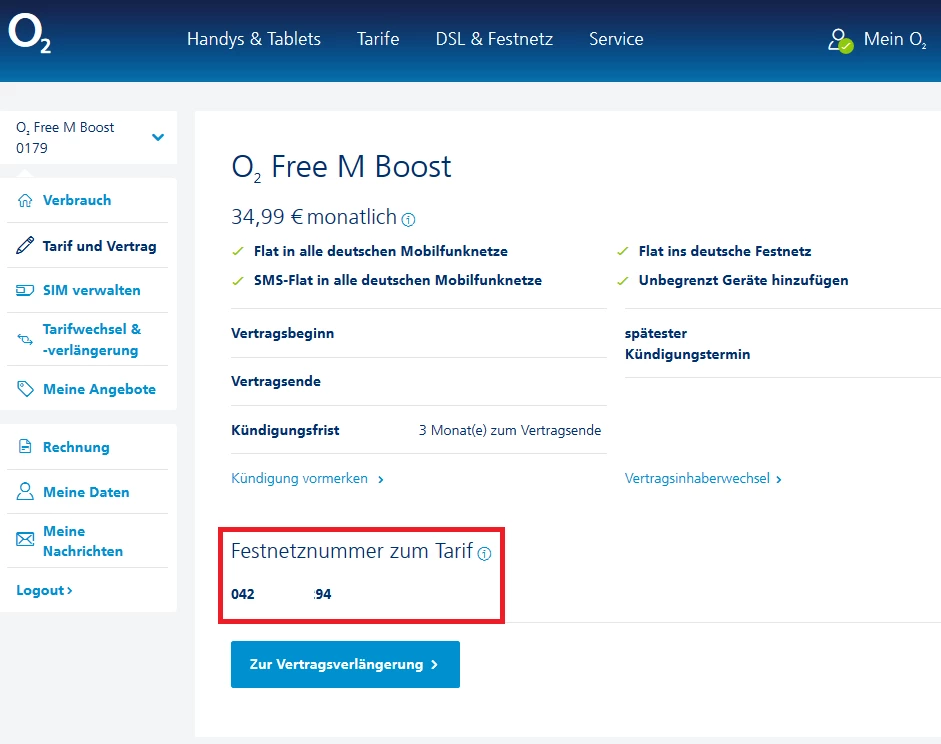Click Vertragsinhaberwechsel link
Image resolution: width=941 pixels, height=744 pixels.
pyautogui.click(x=703, y=479)
